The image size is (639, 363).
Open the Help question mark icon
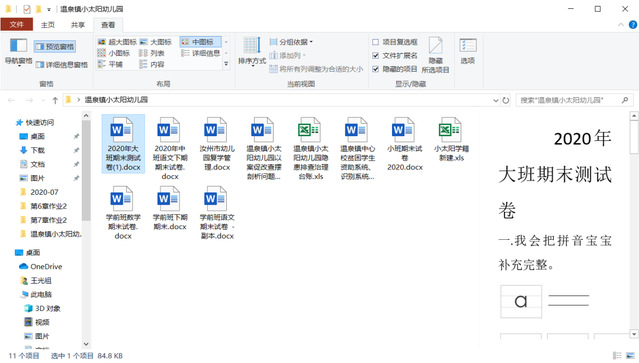click(632, 25)
